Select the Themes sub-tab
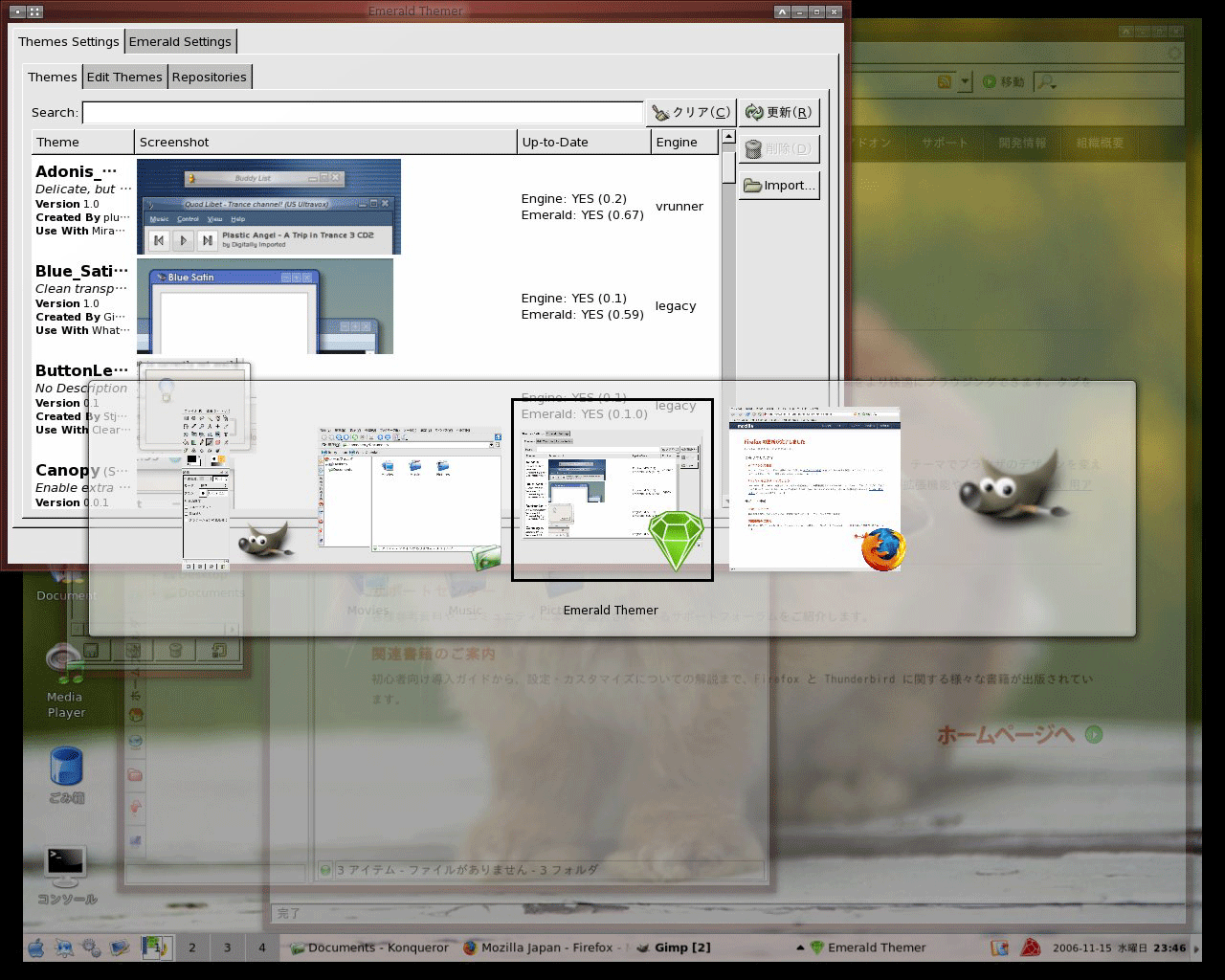This screenshot has height=980, width=1225. (x=53, y=77)
